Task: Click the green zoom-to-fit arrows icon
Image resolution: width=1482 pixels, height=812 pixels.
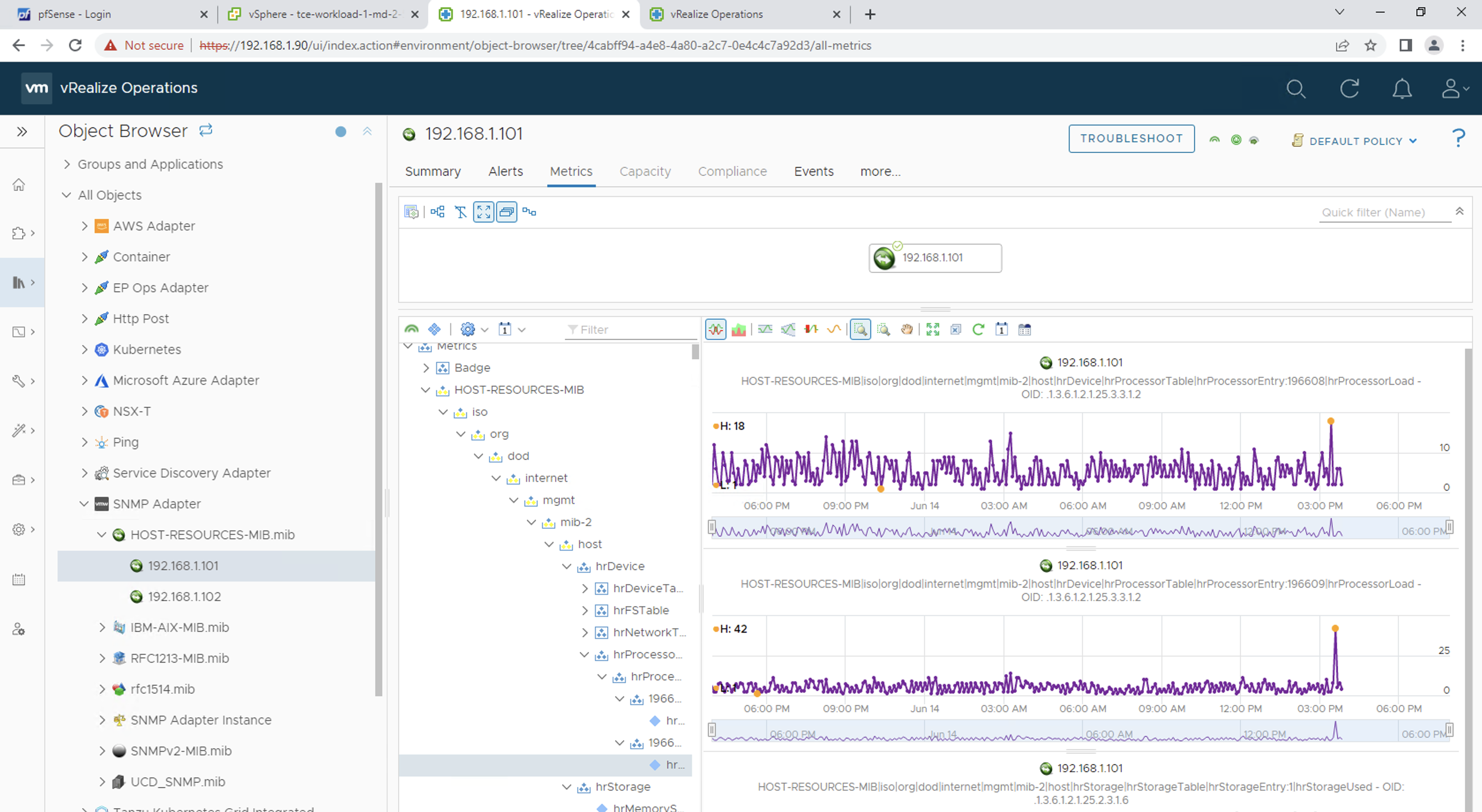Action: tap(933, 330)
